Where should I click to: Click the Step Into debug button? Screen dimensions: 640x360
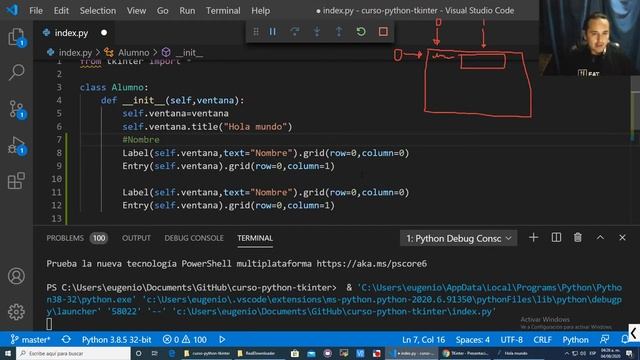click(317, 31)
